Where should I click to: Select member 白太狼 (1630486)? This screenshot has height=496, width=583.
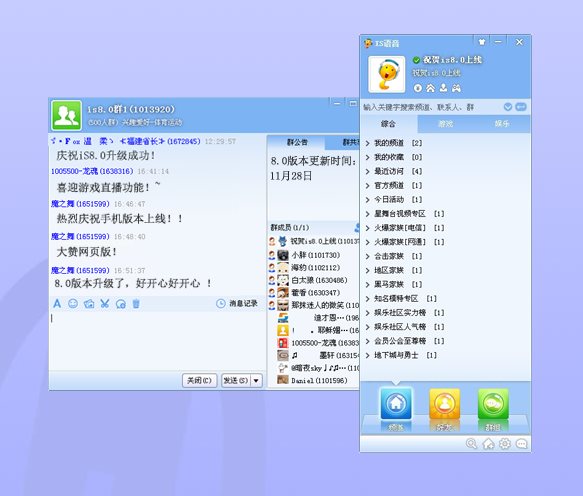[x=314, y=280]
